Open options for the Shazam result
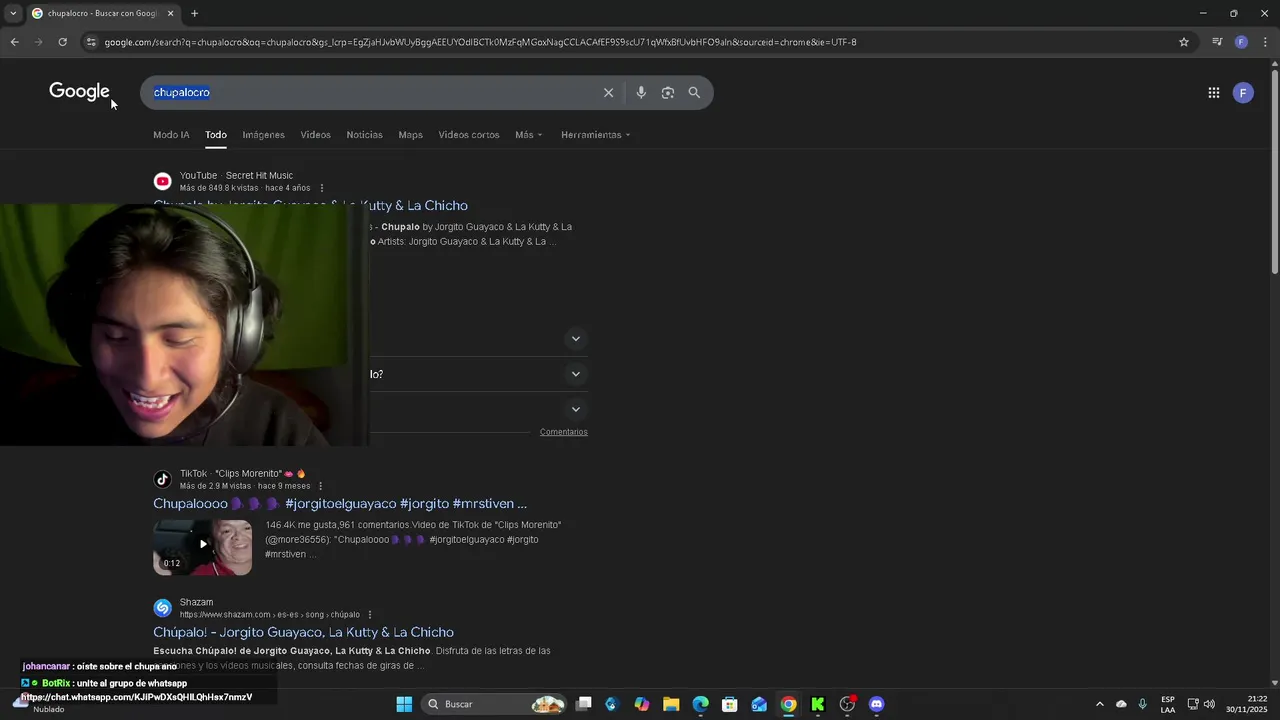The image size is (1280, 720). 370,615
